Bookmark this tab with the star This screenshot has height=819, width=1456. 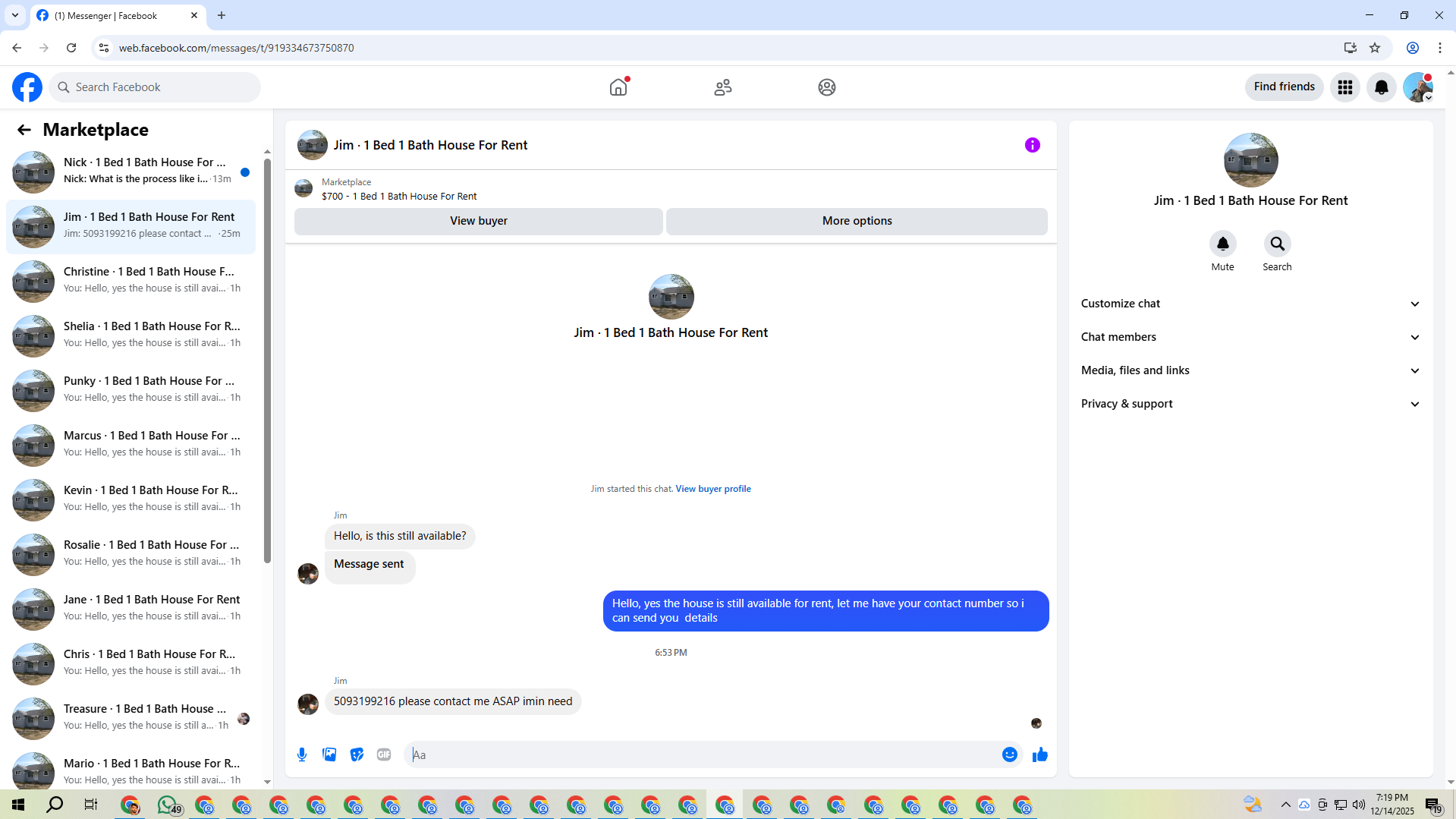(x=1375, y=48)
